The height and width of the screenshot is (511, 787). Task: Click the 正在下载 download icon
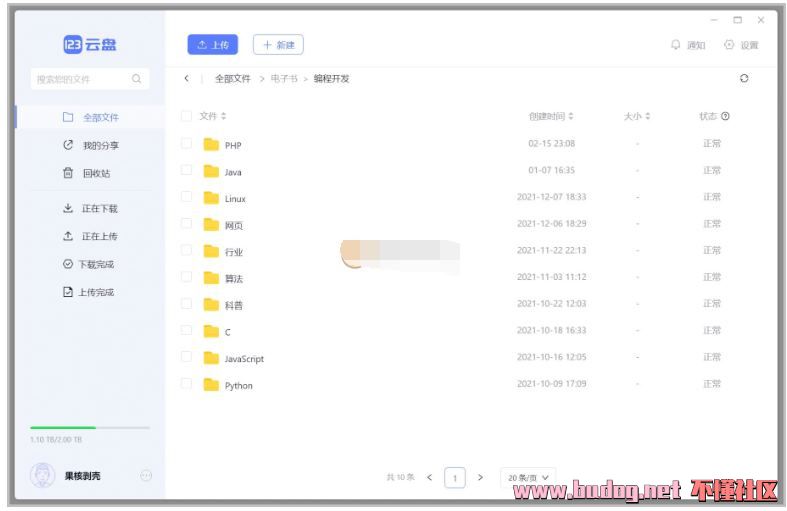point(68,208)
